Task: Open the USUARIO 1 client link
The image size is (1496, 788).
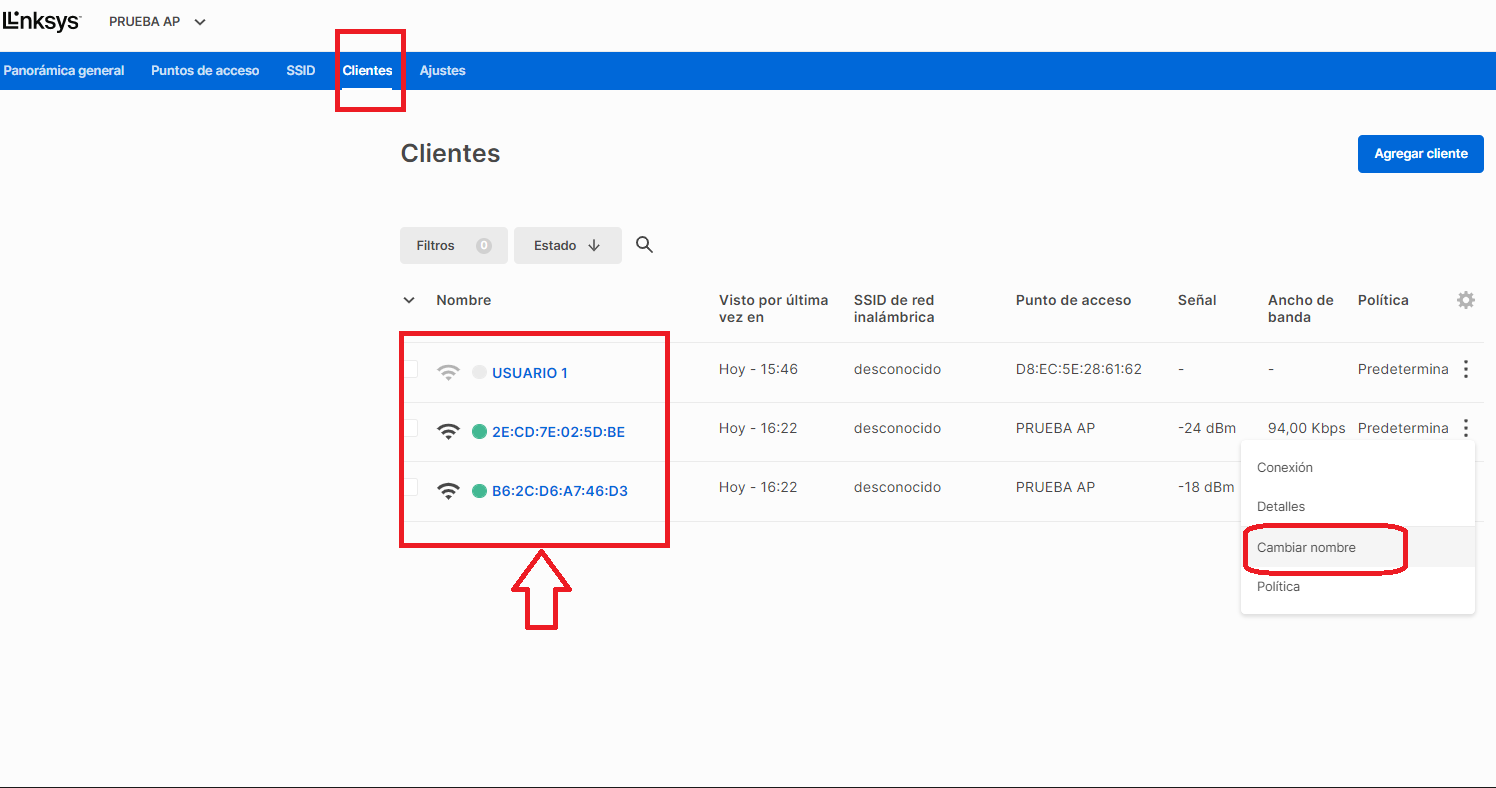Action: (x=529, y=373)
